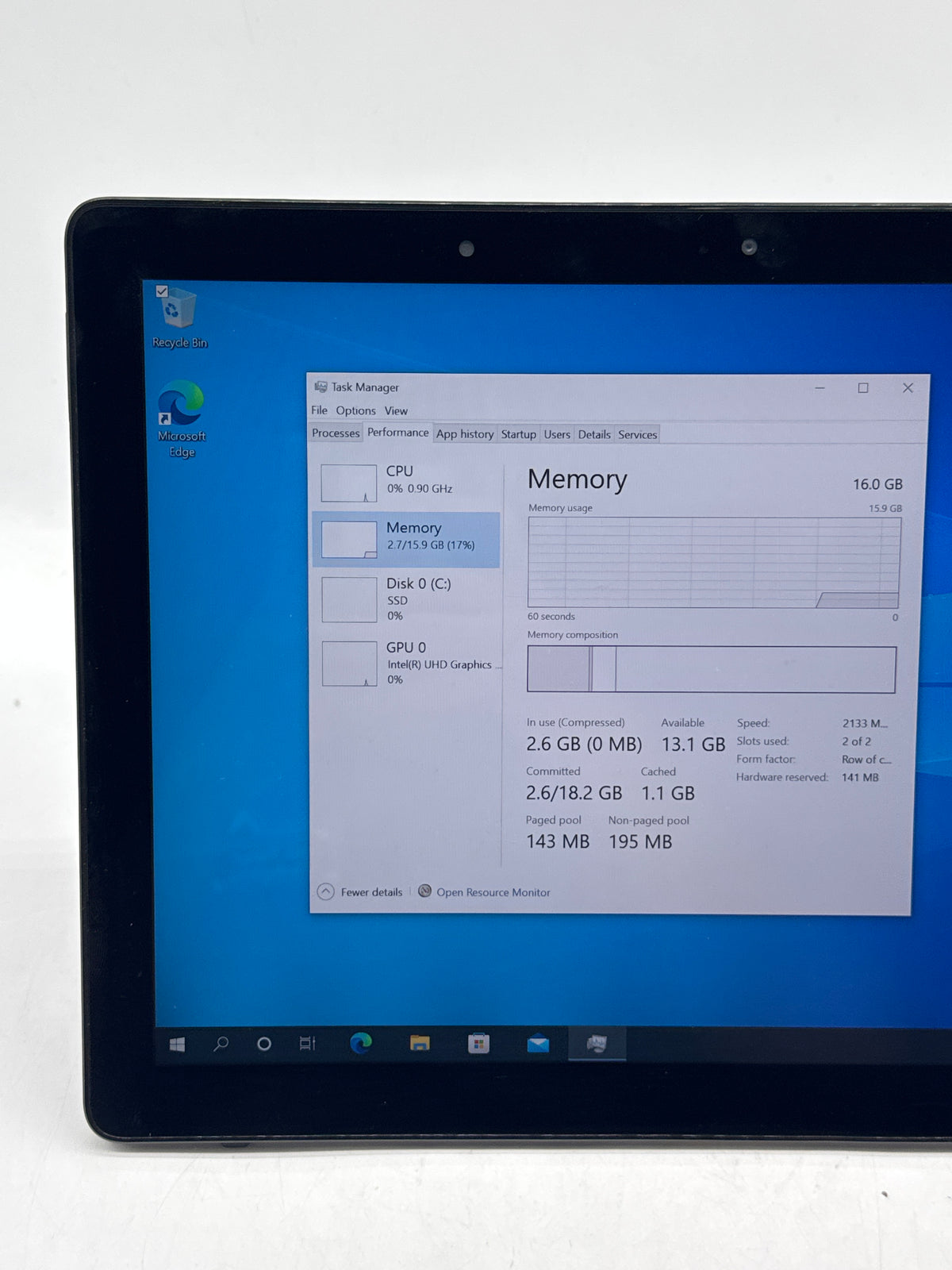
Task: Click the 2 of 2 slots used value
Action: (x=856, y=741)
